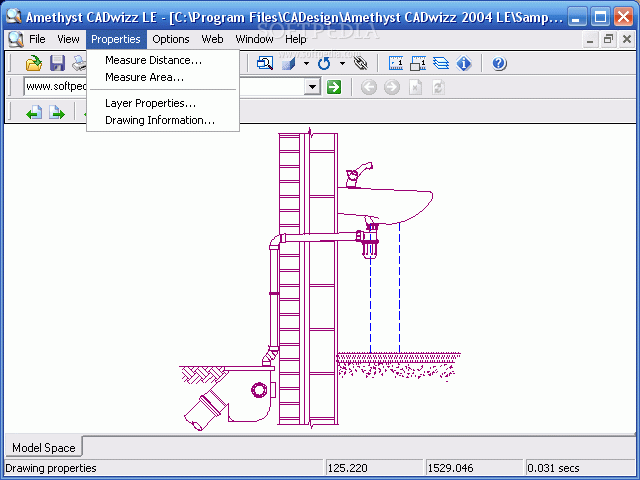Image resolution: width=640 pixels, height=480 pixels.
Task: Open layer properties via stacked layers icon
Action: click(441, 63)
